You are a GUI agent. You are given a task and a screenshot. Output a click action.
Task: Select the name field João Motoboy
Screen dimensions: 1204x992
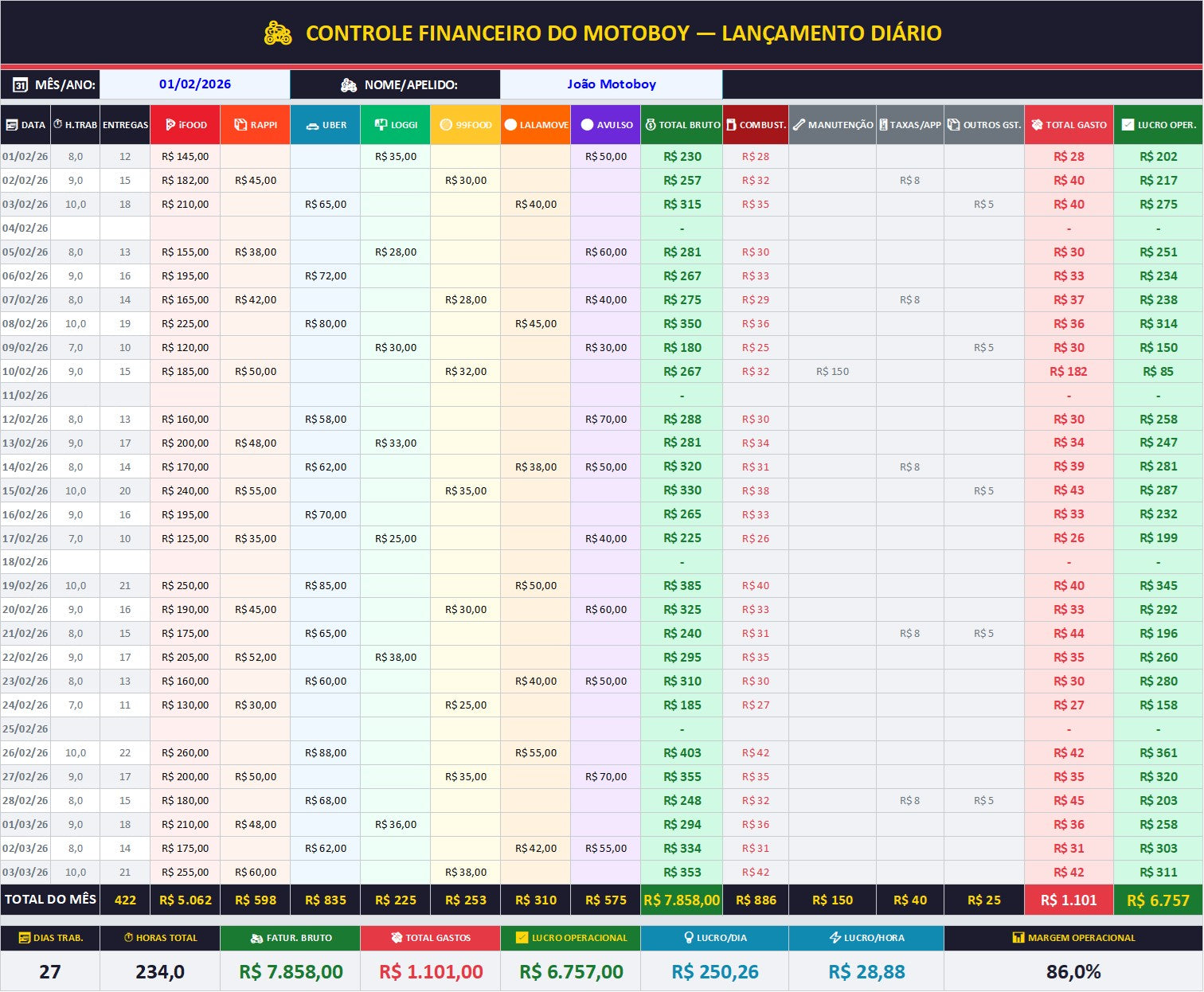coord(611,84)
